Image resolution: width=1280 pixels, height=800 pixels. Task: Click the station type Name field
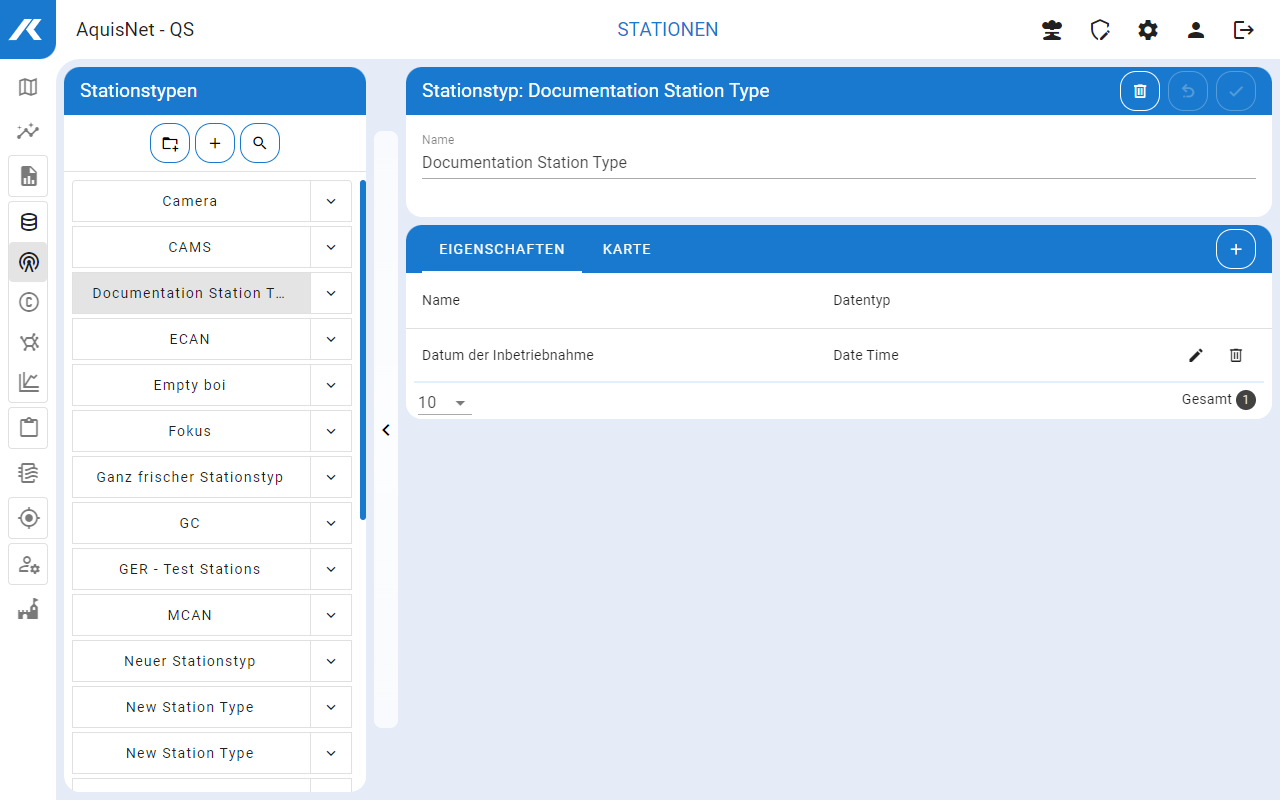[838, 162]
